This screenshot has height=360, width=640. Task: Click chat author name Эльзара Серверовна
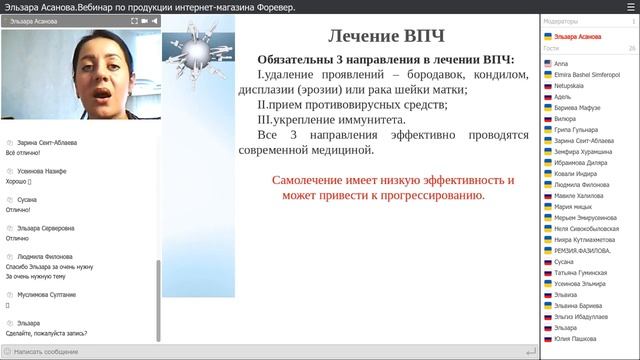[x=46, y=229]
